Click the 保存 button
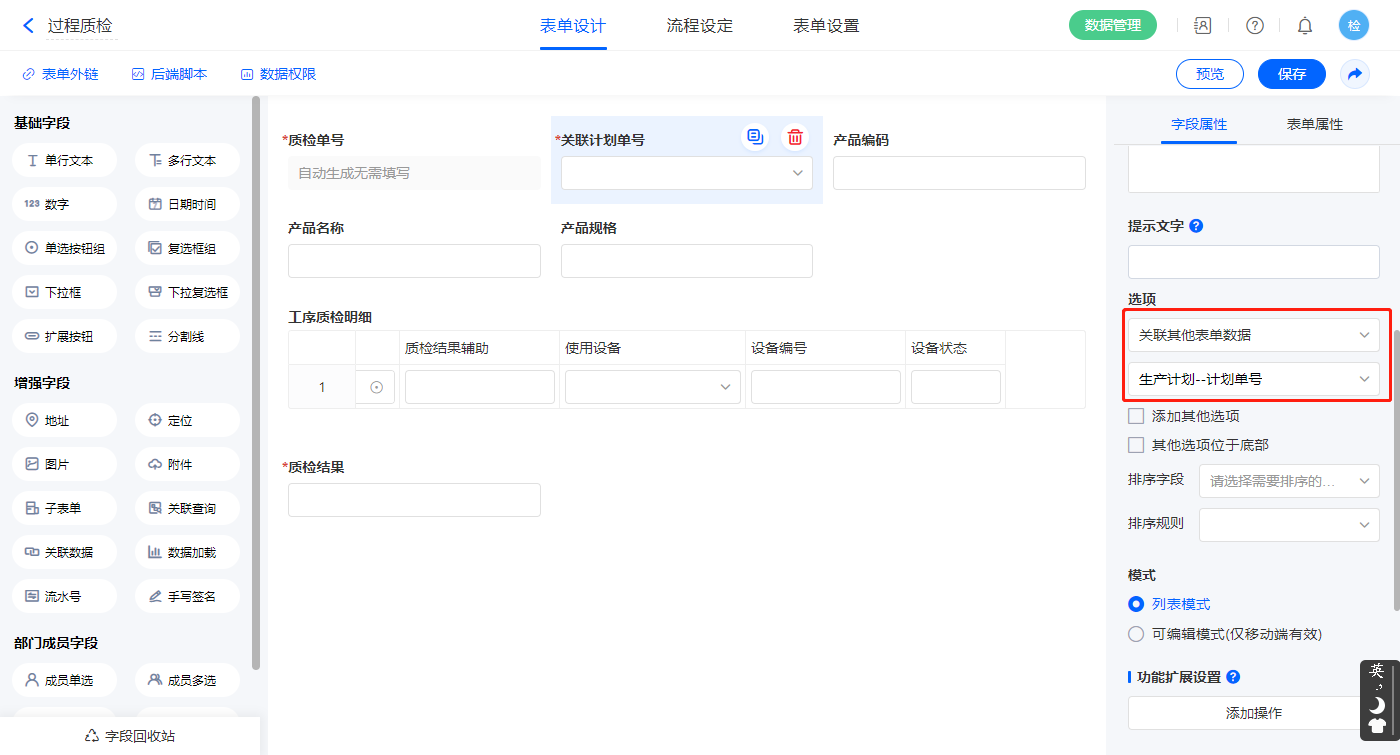 (x=1291, y=74)
